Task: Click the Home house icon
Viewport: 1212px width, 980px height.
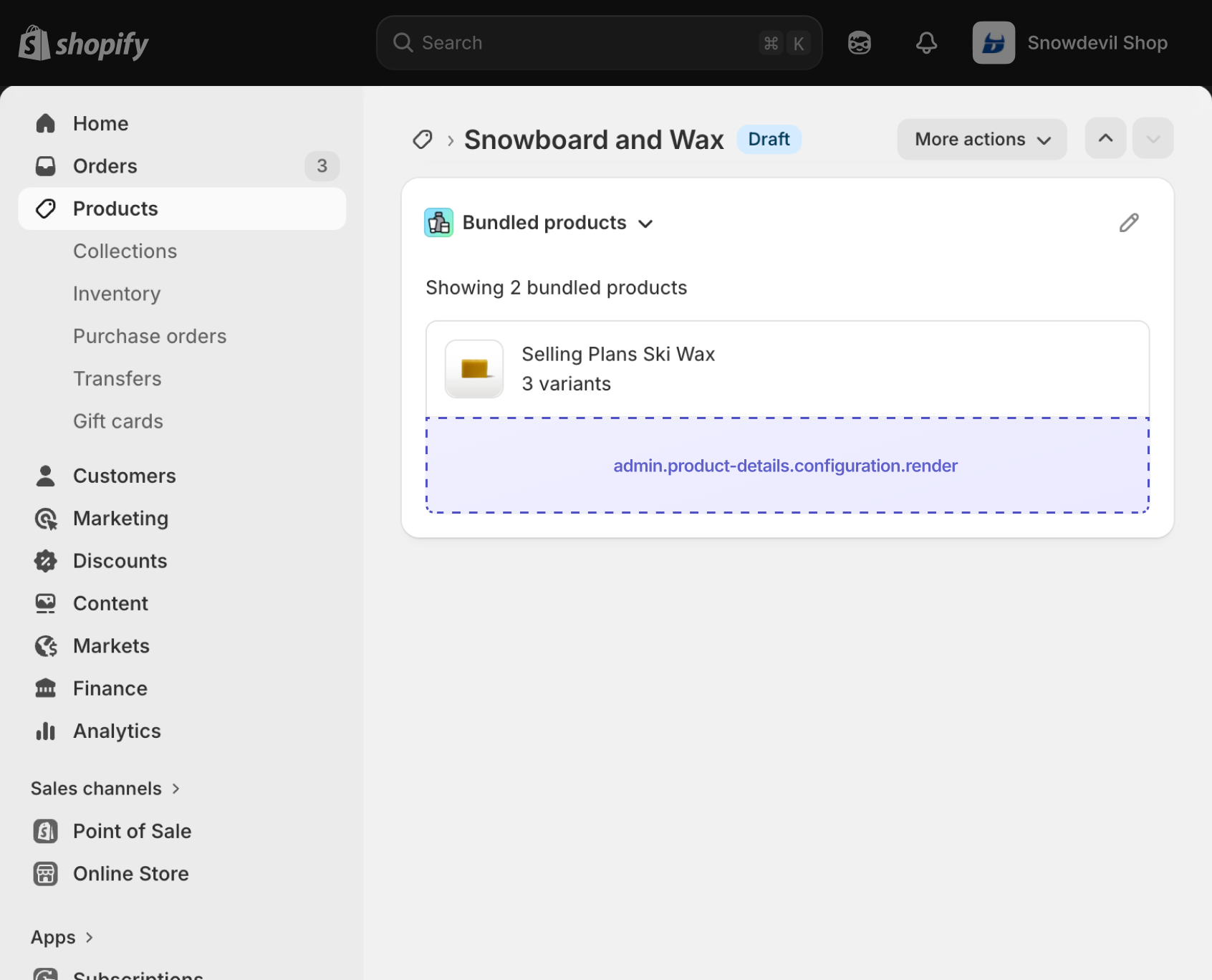Action: [46, 123]
